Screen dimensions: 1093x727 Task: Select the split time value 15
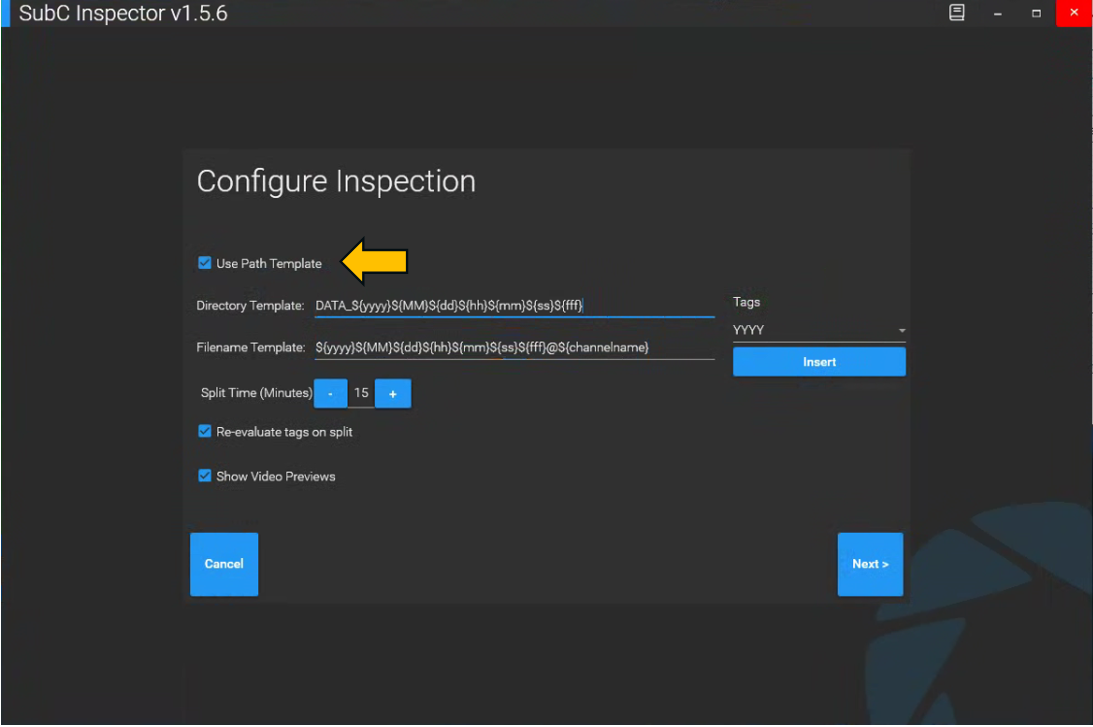click(x=361, y=394)
